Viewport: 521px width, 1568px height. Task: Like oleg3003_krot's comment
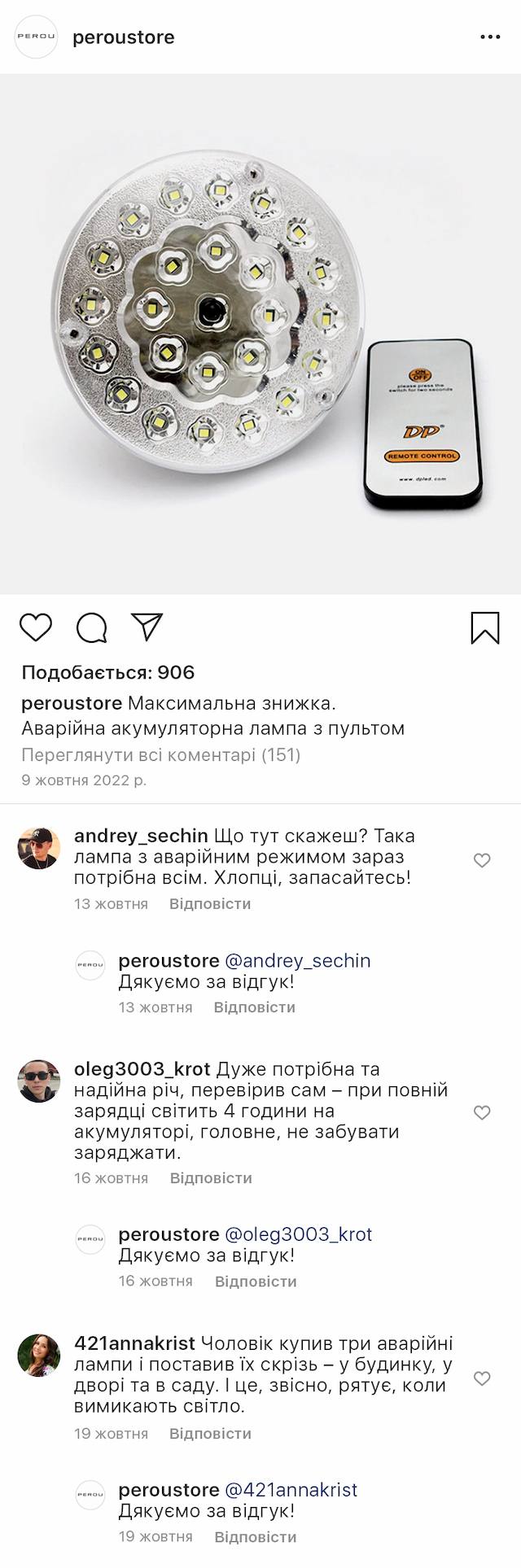(482, 1112)
